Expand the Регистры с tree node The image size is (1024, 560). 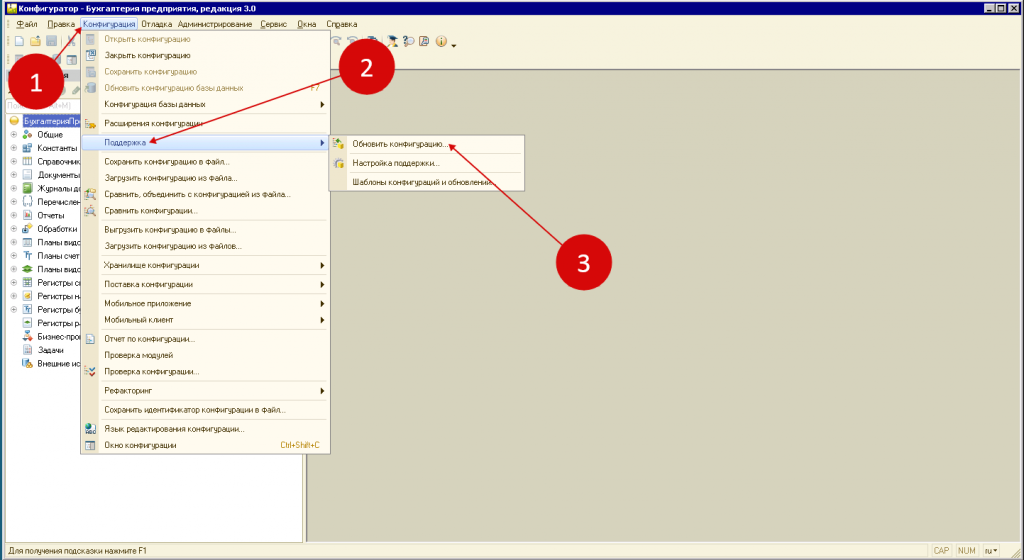(14, 283)
